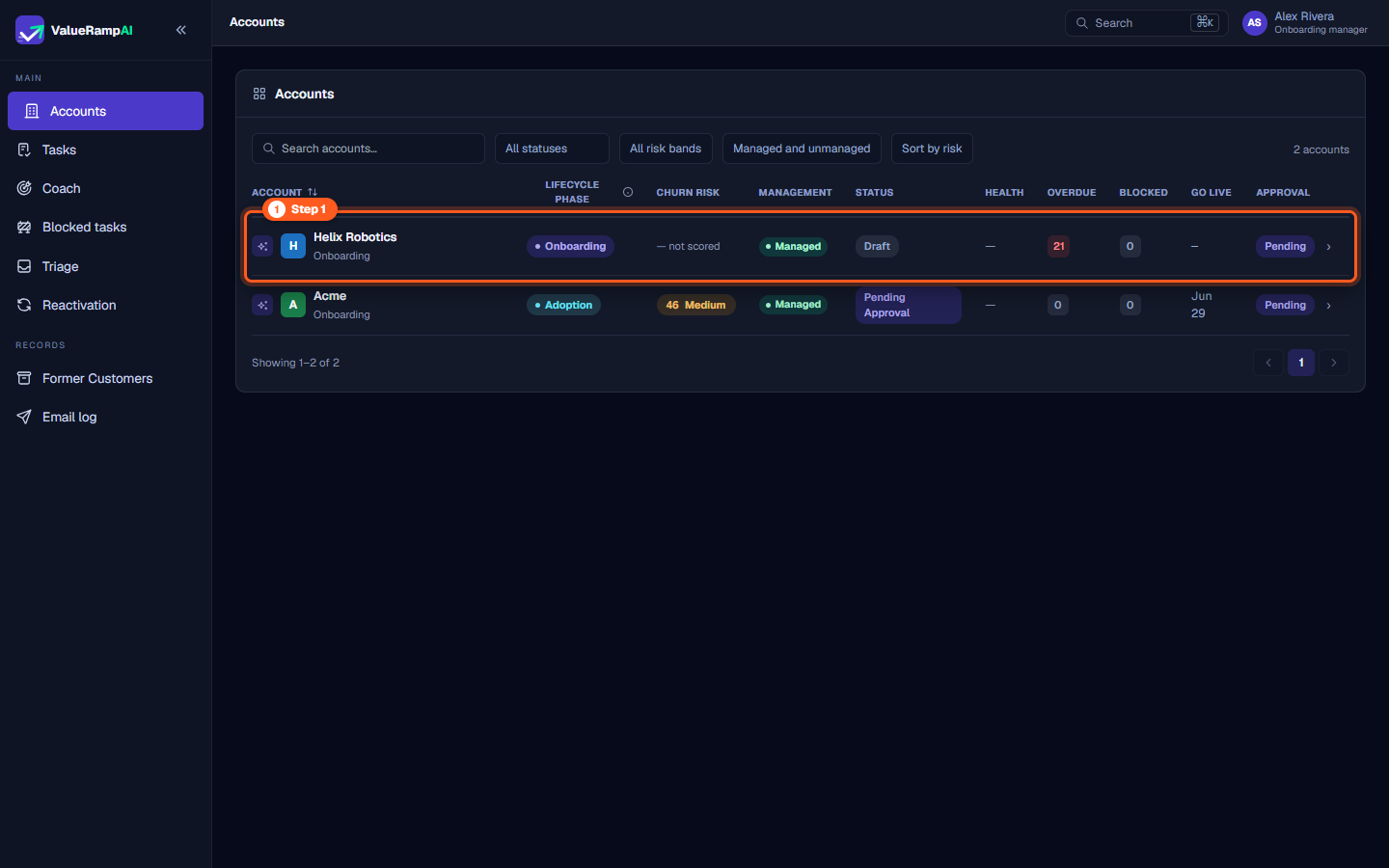1389x868 pixels.
Task: Click the Churn Risk column header
Action: (x=688, y=192)
